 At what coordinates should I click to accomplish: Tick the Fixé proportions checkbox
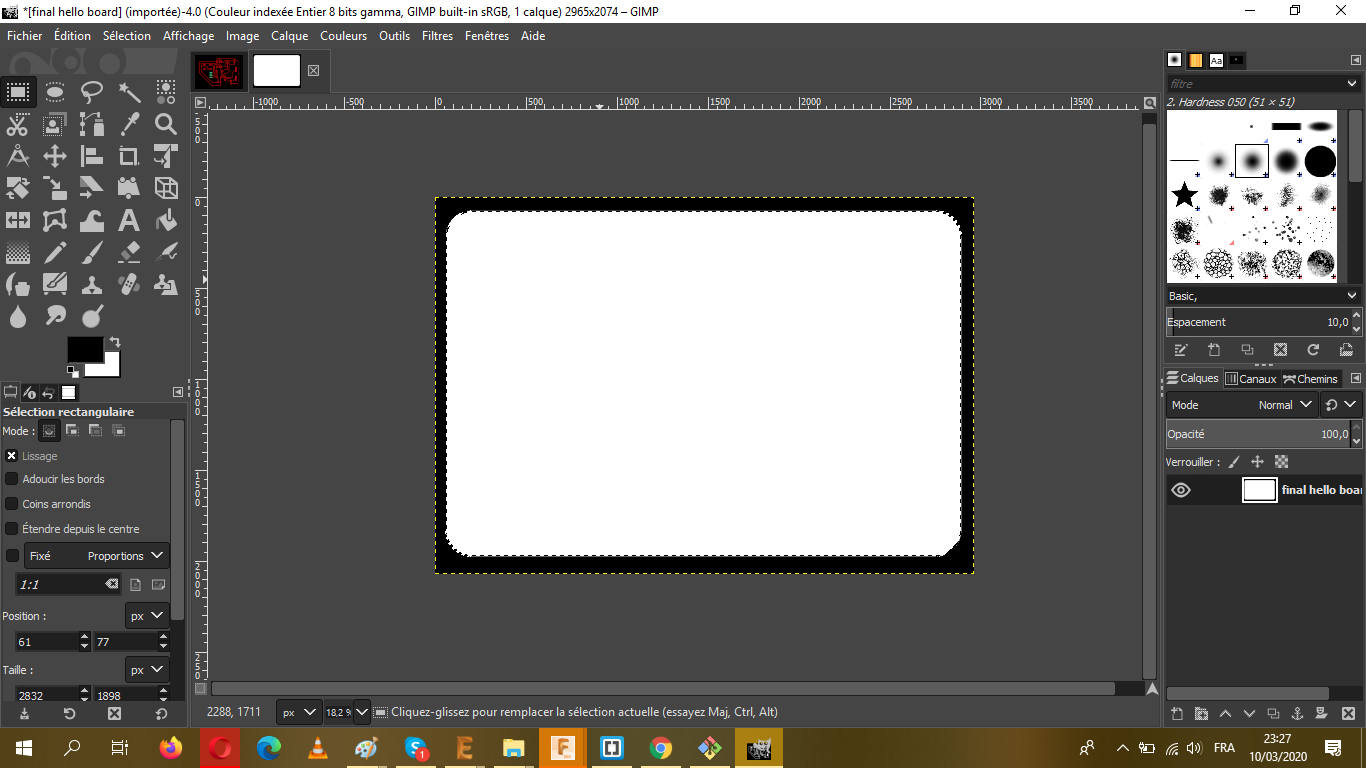[x=12, y=556]
